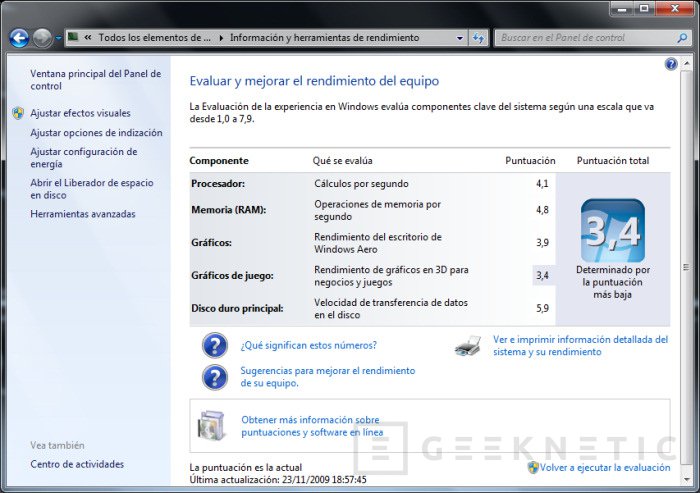The width and height of the screenshot is (700, 493).
Task: Select the 'Gráficos de juego:' row label
Action: click(232, 276)
